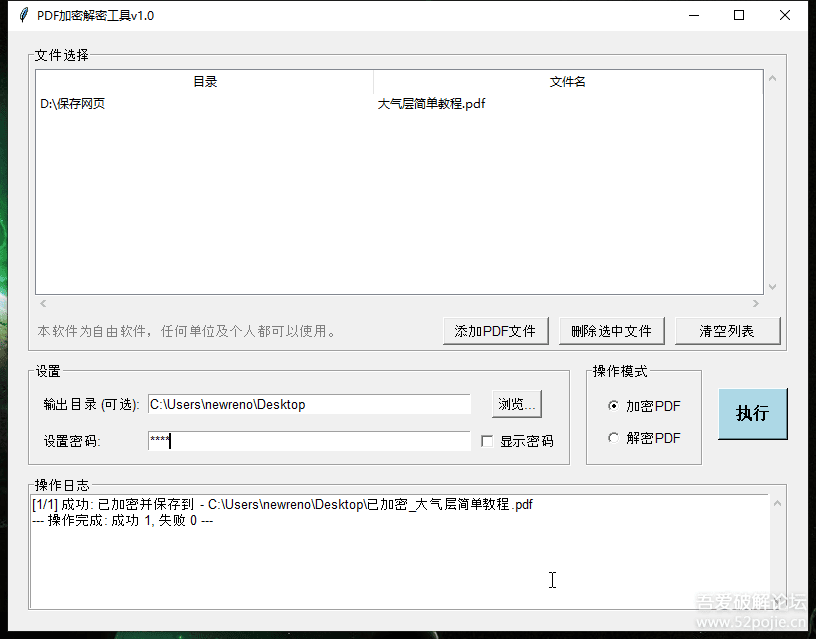Focus the 设置密码 password field
Viewport: 816px width, 639px height.
309,441
